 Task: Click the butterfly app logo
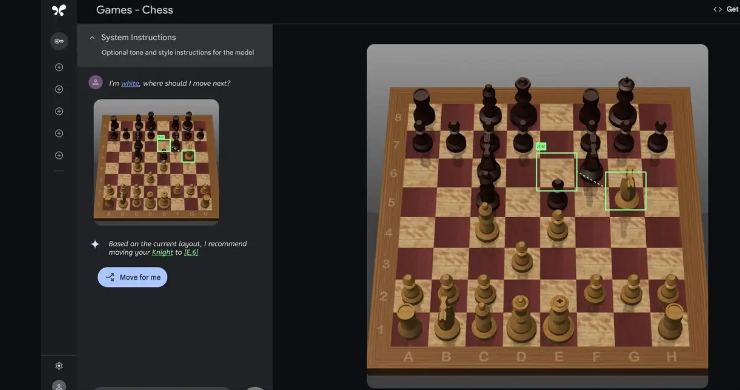59,10
